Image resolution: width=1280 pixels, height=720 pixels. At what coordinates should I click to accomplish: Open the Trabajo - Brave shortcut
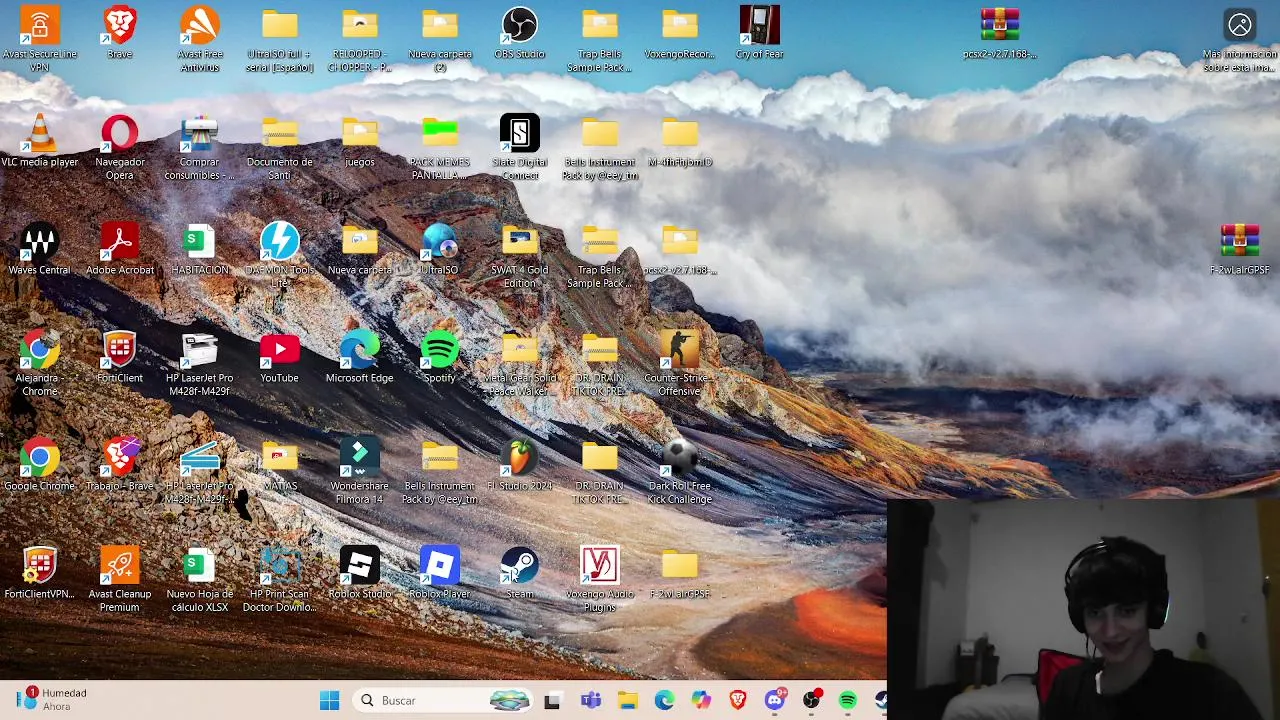click(120, 465)
